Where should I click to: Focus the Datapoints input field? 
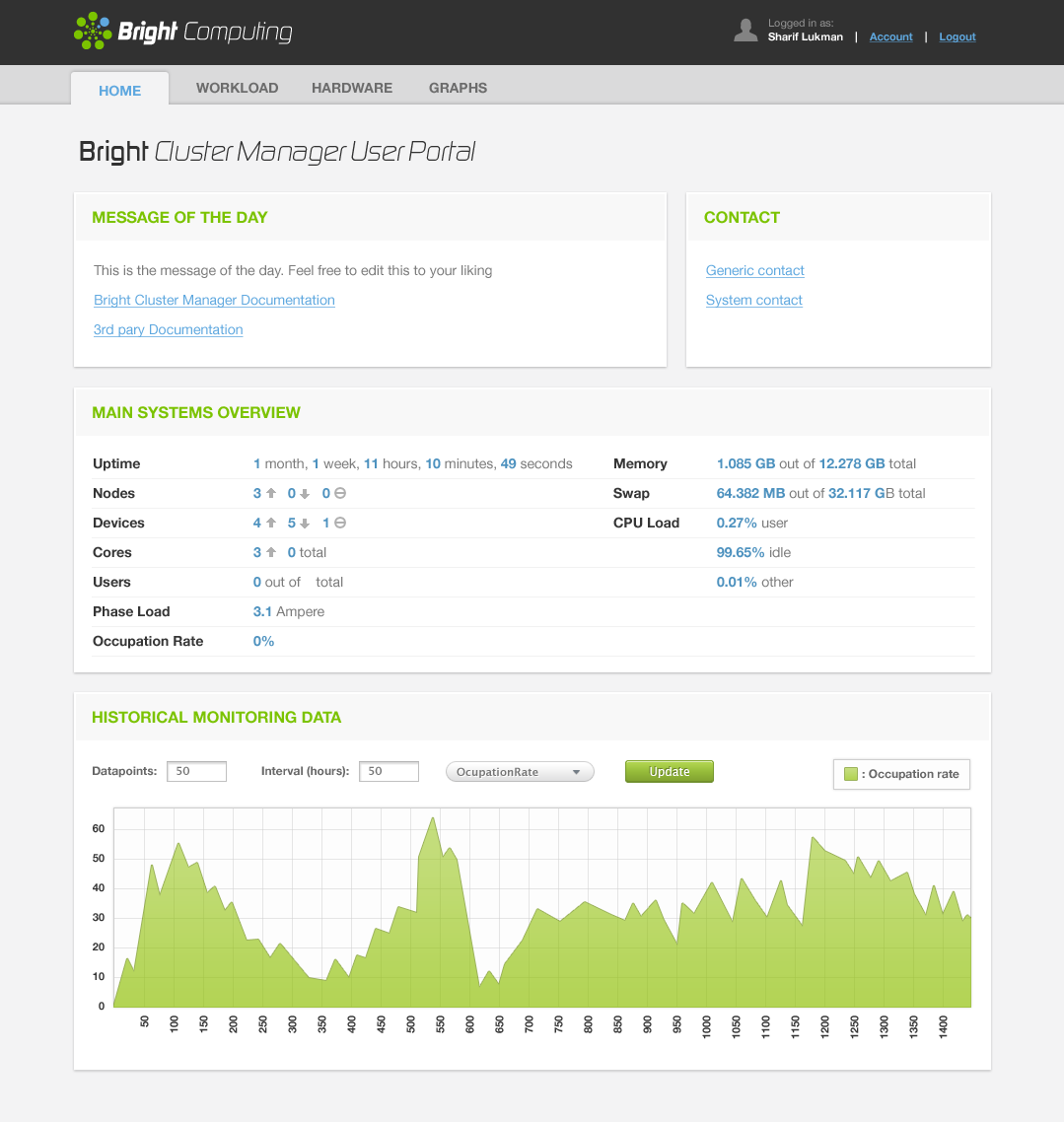[197, 771]
